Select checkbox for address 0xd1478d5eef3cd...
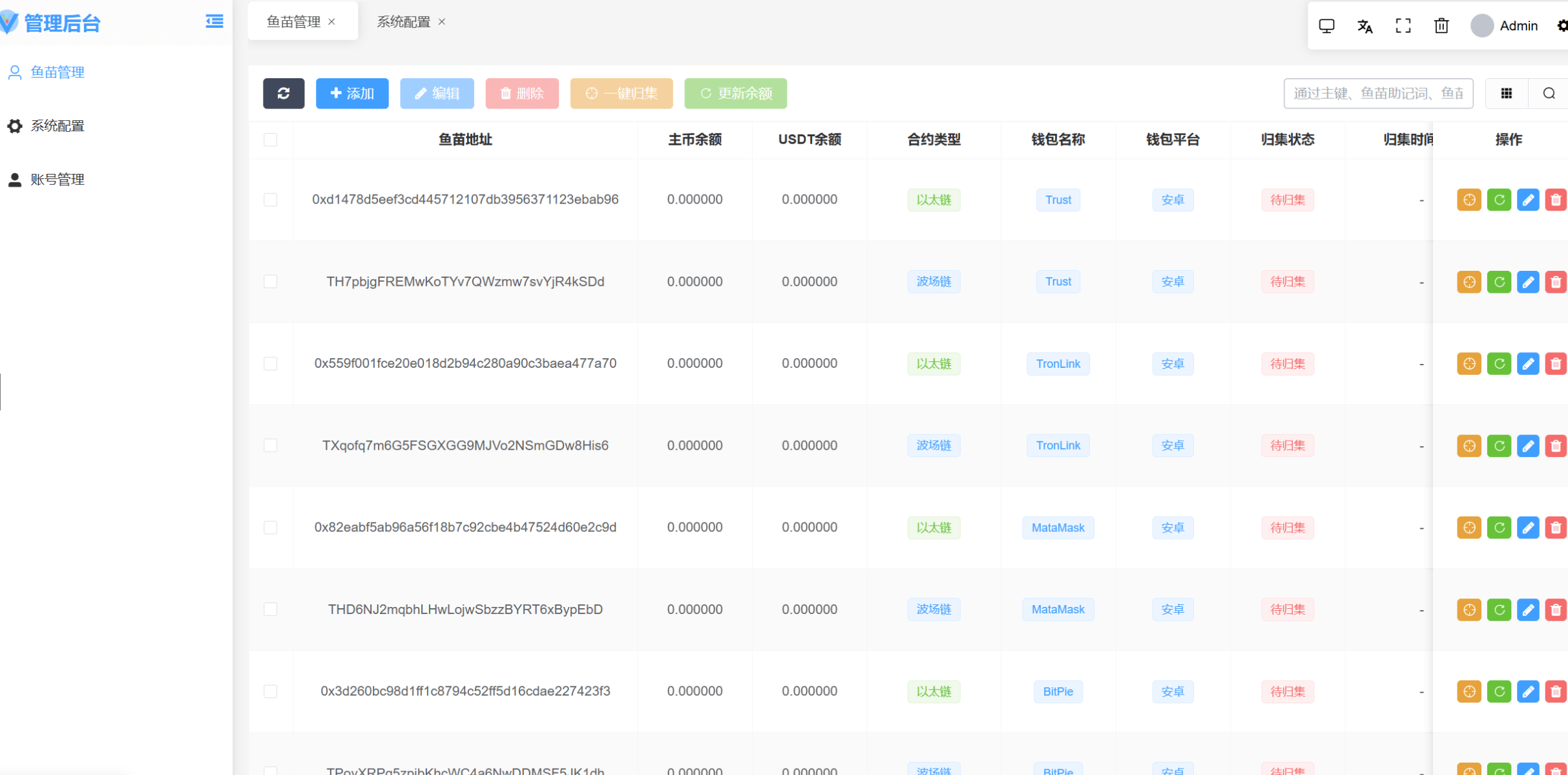This screenshot has height=775, width=1568. (271, 200)
